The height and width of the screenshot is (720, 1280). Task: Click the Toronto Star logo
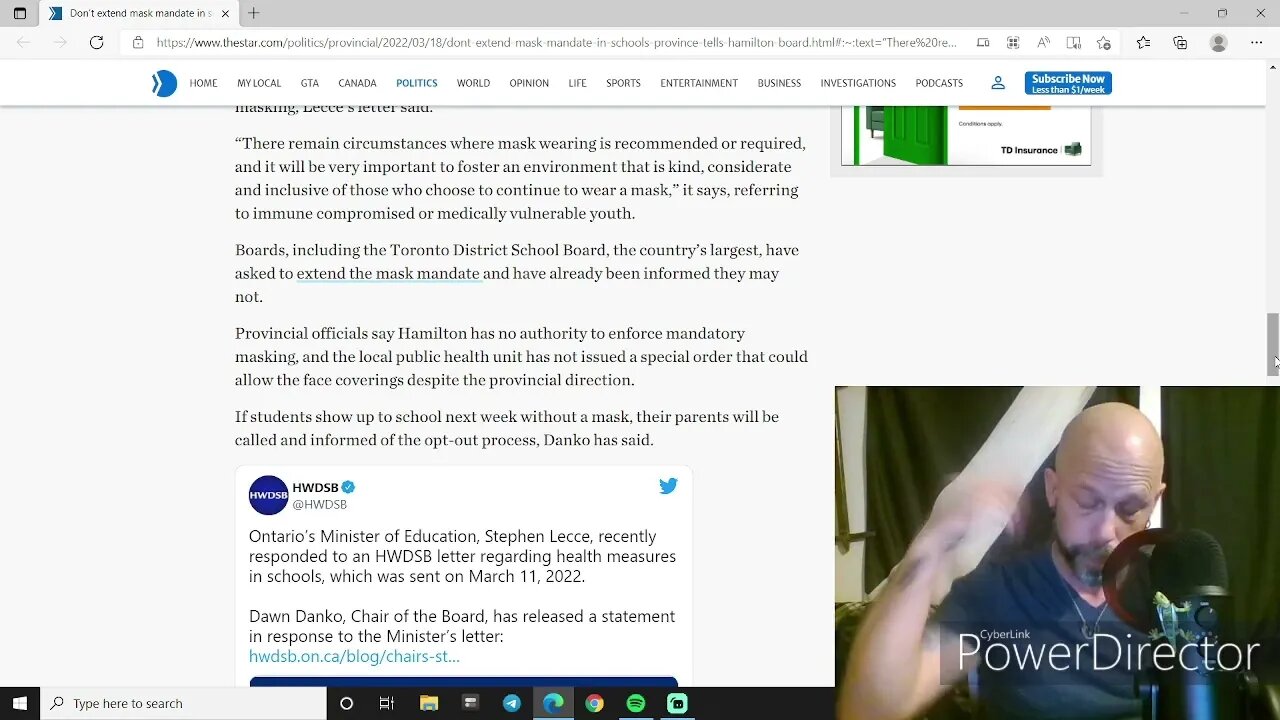tap(164, 83)
